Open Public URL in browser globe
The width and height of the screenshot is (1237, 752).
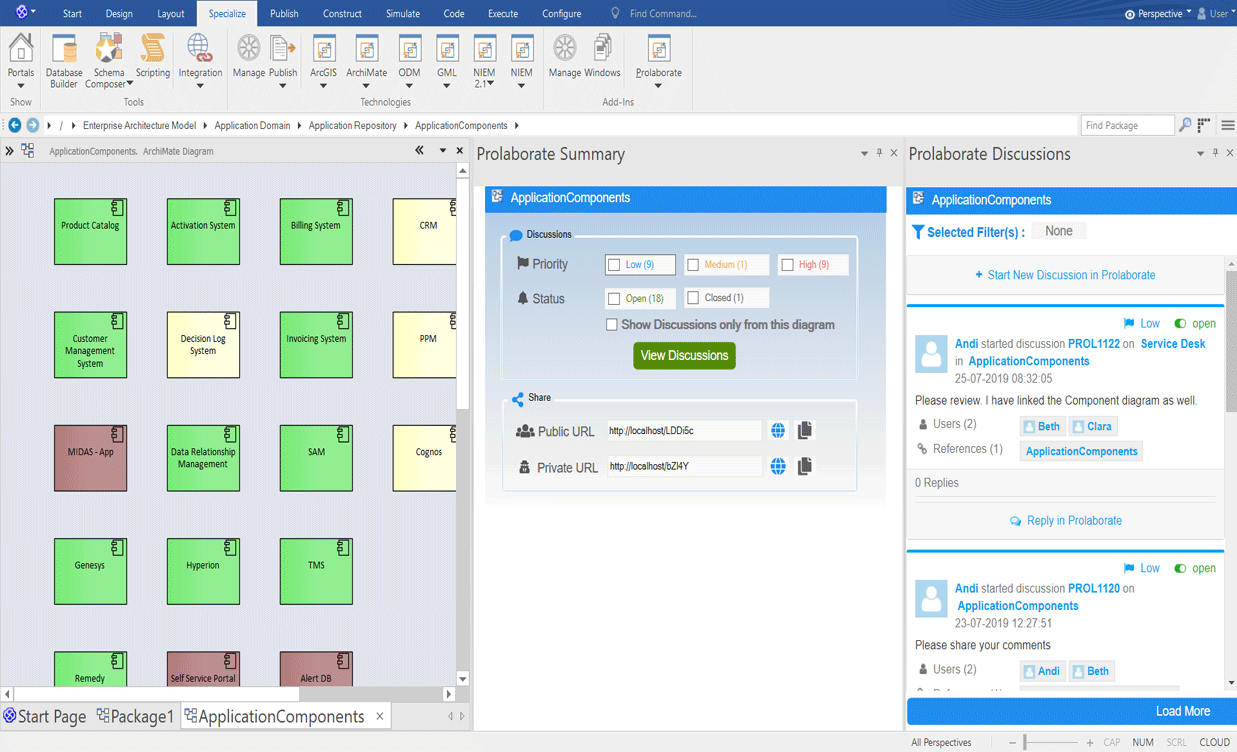778,431
